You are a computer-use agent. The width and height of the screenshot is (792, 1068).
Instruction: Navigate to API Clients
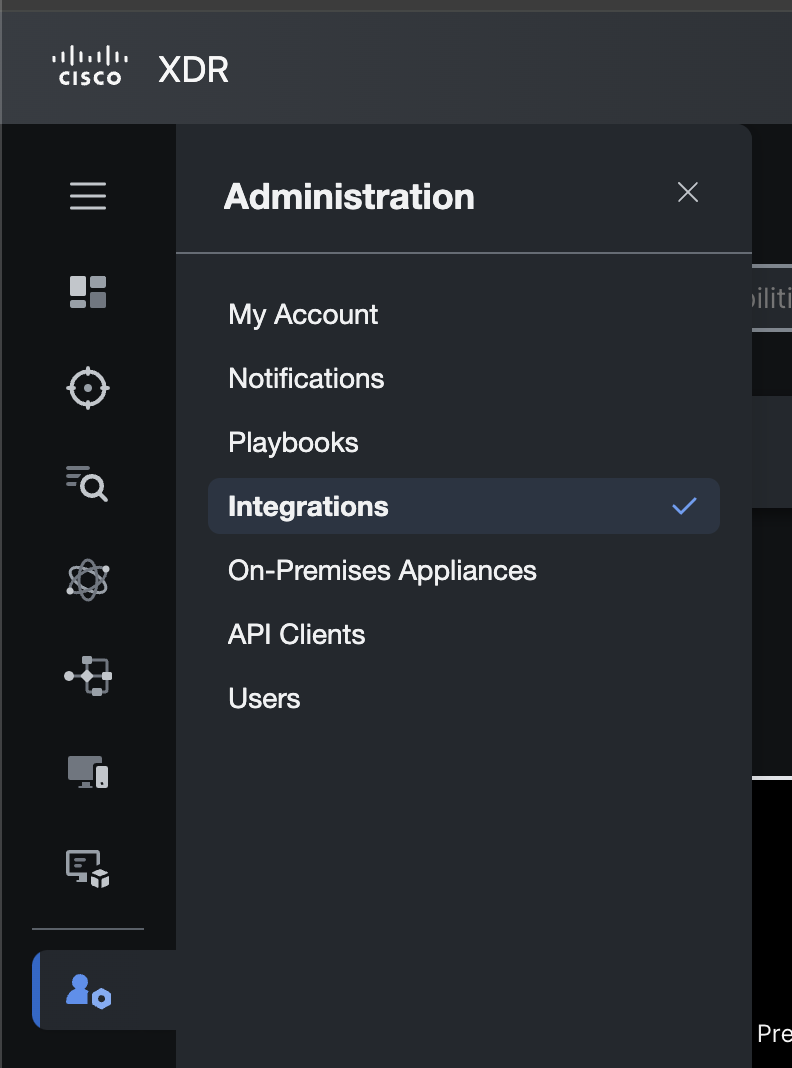297,634
